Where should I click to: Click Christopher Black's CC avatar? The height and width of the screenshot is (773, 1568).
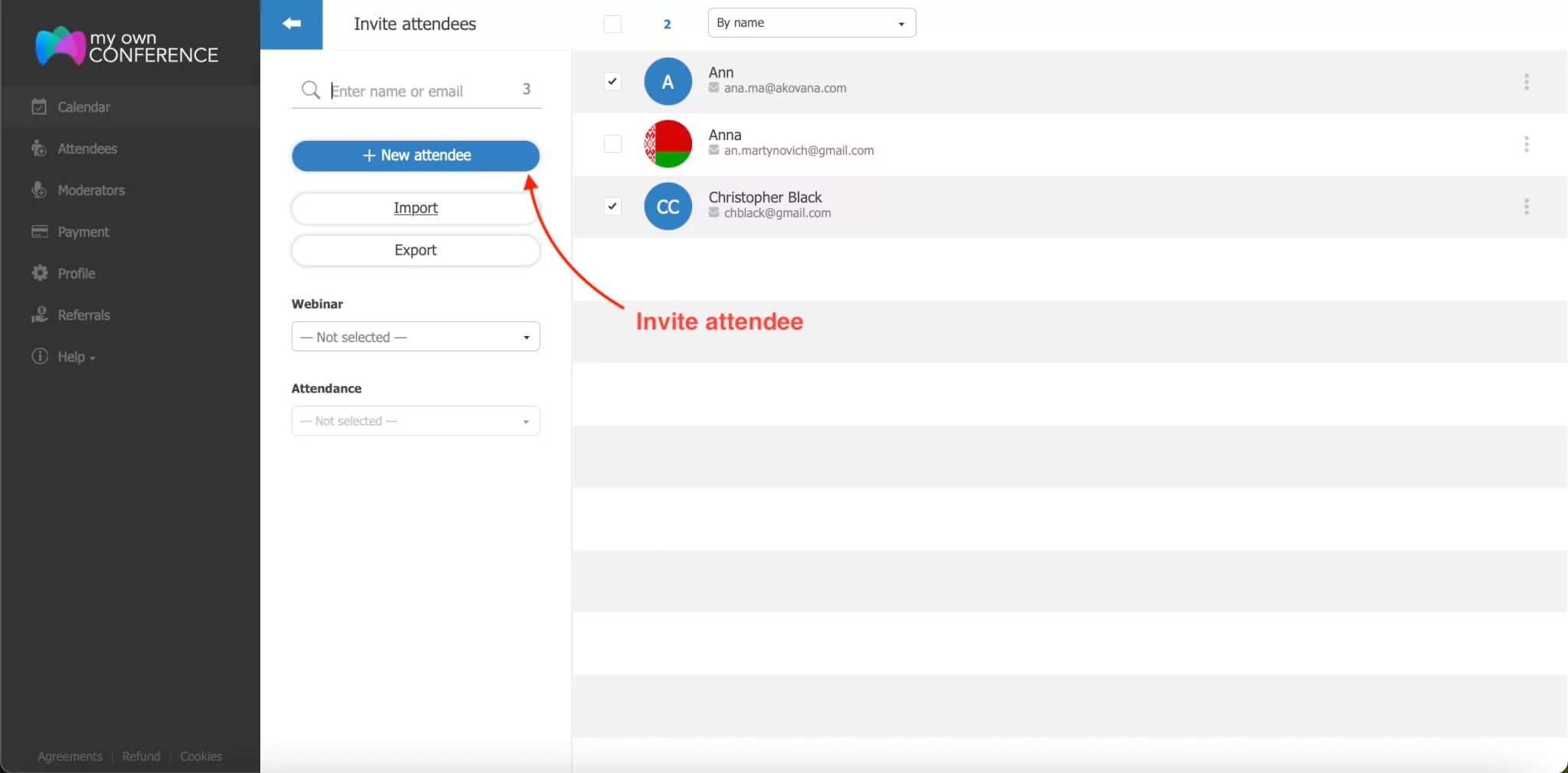(x=668, y=207)
